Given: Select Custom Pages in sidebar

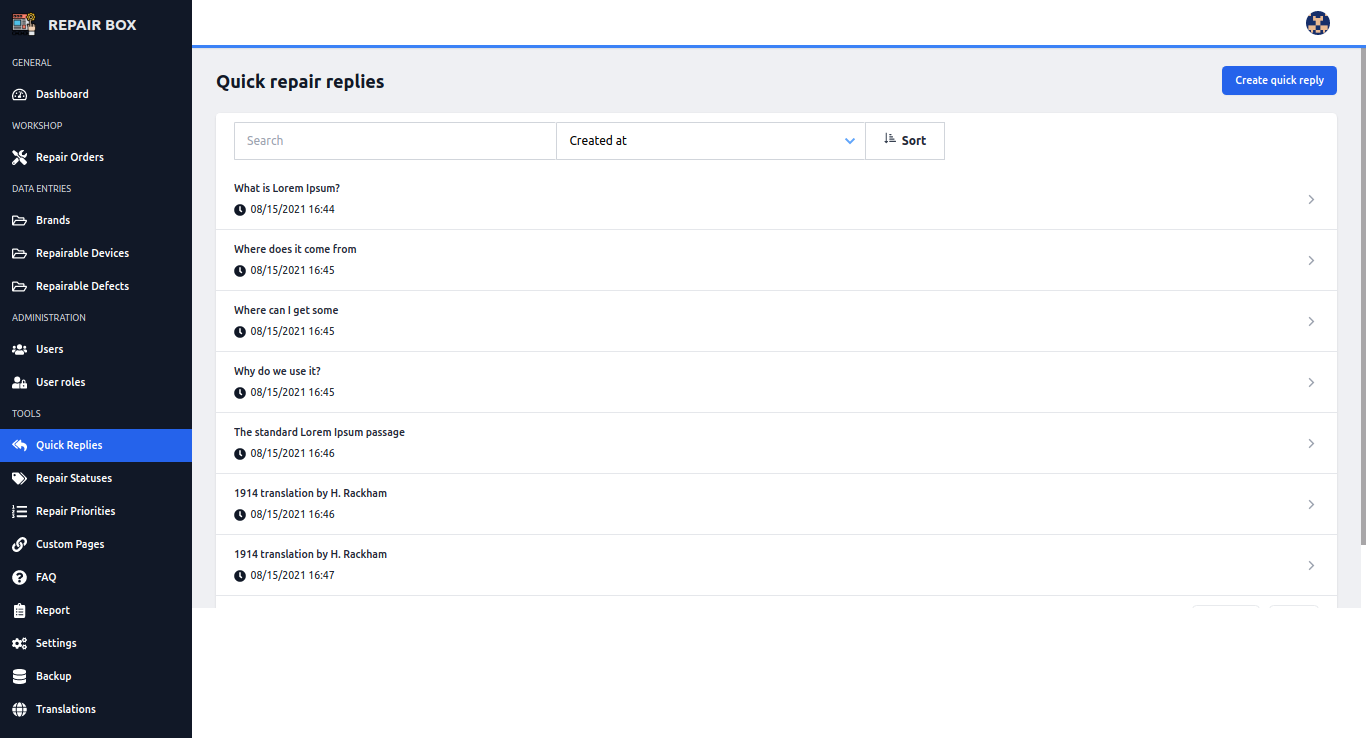Looking at the screenshot, I should coord(70,544).
